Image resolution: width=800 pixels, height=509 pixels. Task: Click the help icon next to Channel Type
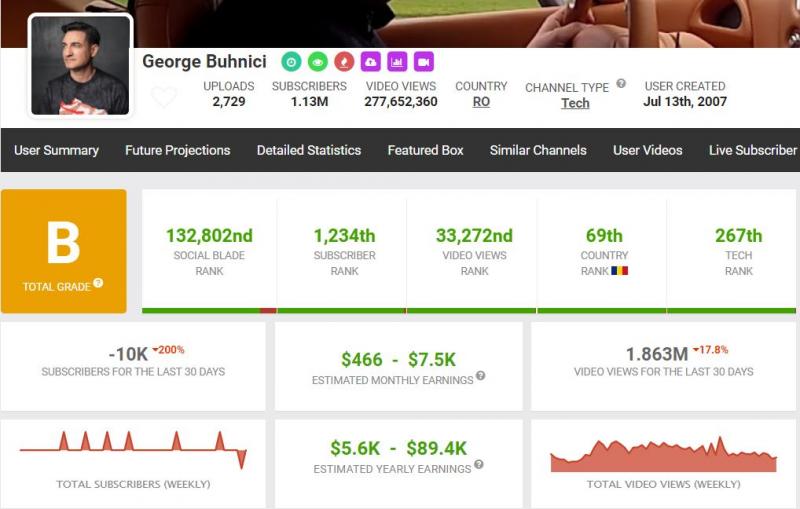[621, 84]
